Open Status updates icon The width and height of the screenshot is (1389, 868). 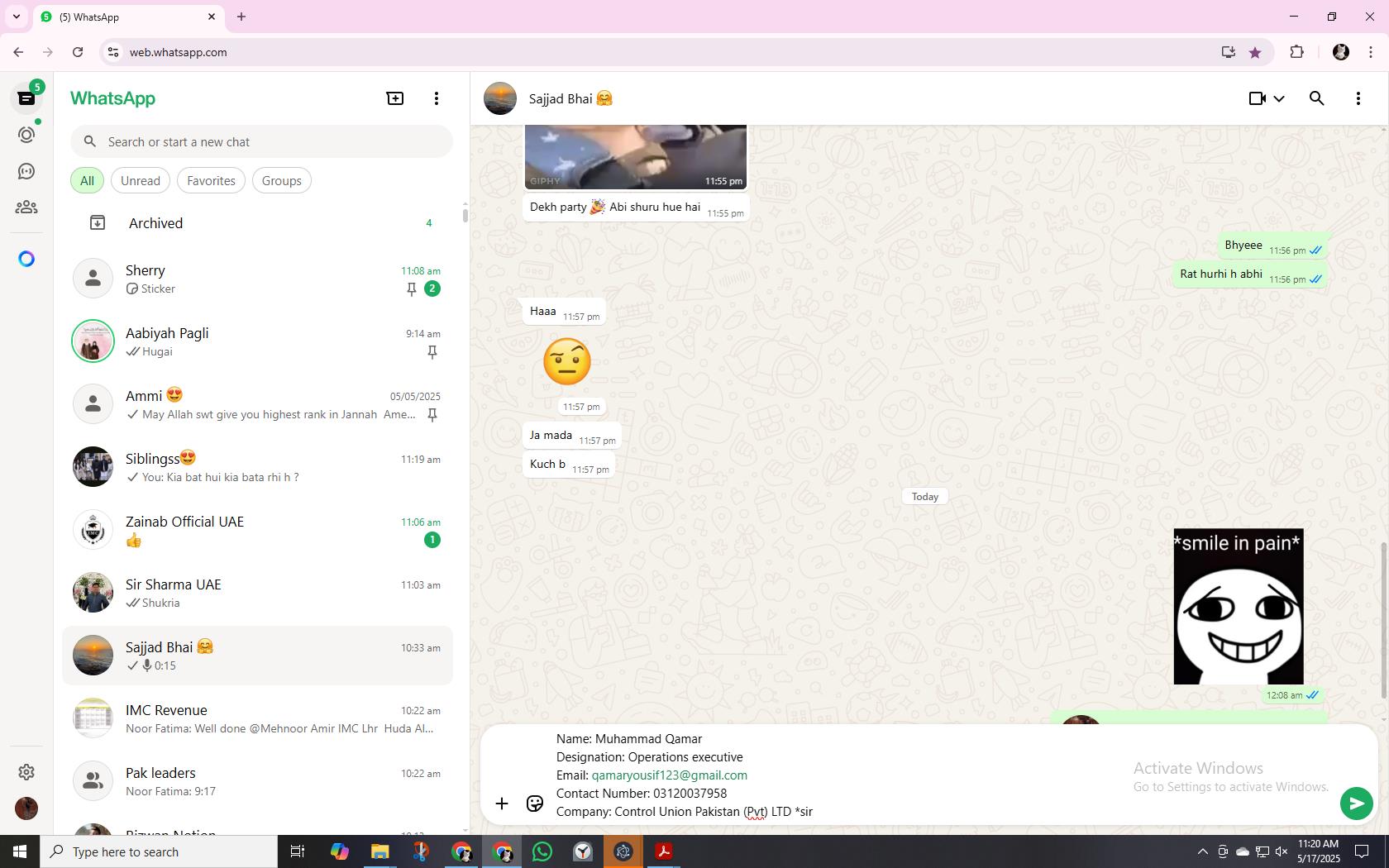[x=26, y=135]
